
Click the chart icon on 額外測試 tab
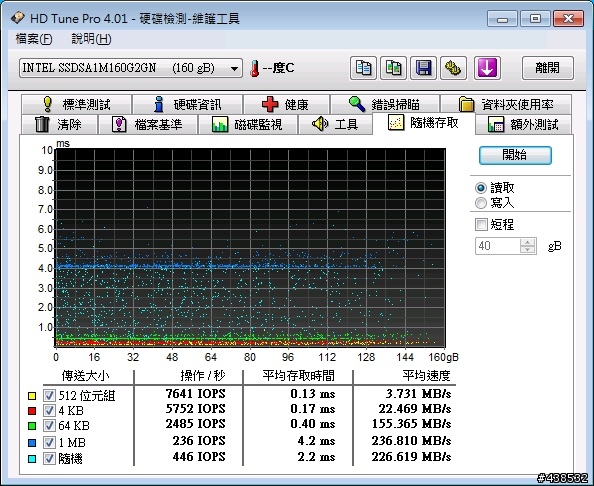[x=496, y=124]
